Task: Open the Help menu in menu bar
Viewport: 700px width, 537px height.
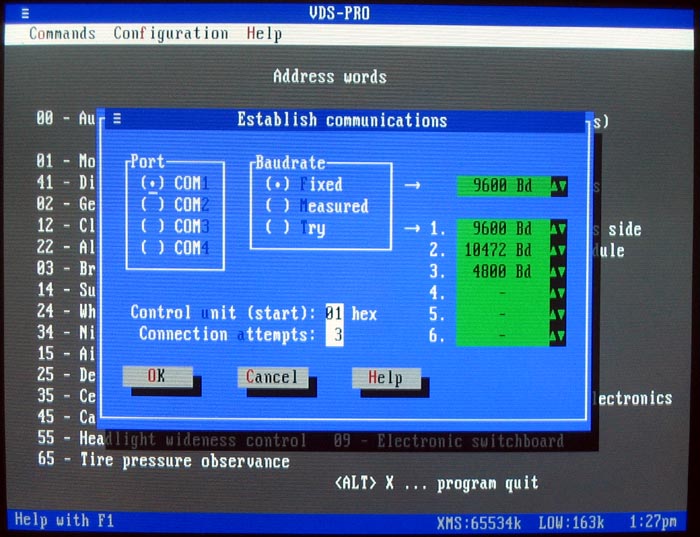Action: tap(264, 34)
